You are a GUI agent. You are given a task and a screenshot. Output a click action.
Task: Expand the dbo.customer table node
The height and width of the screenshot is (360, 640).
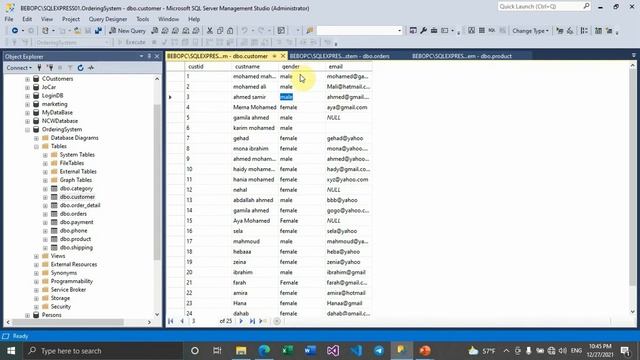(45, 197)
